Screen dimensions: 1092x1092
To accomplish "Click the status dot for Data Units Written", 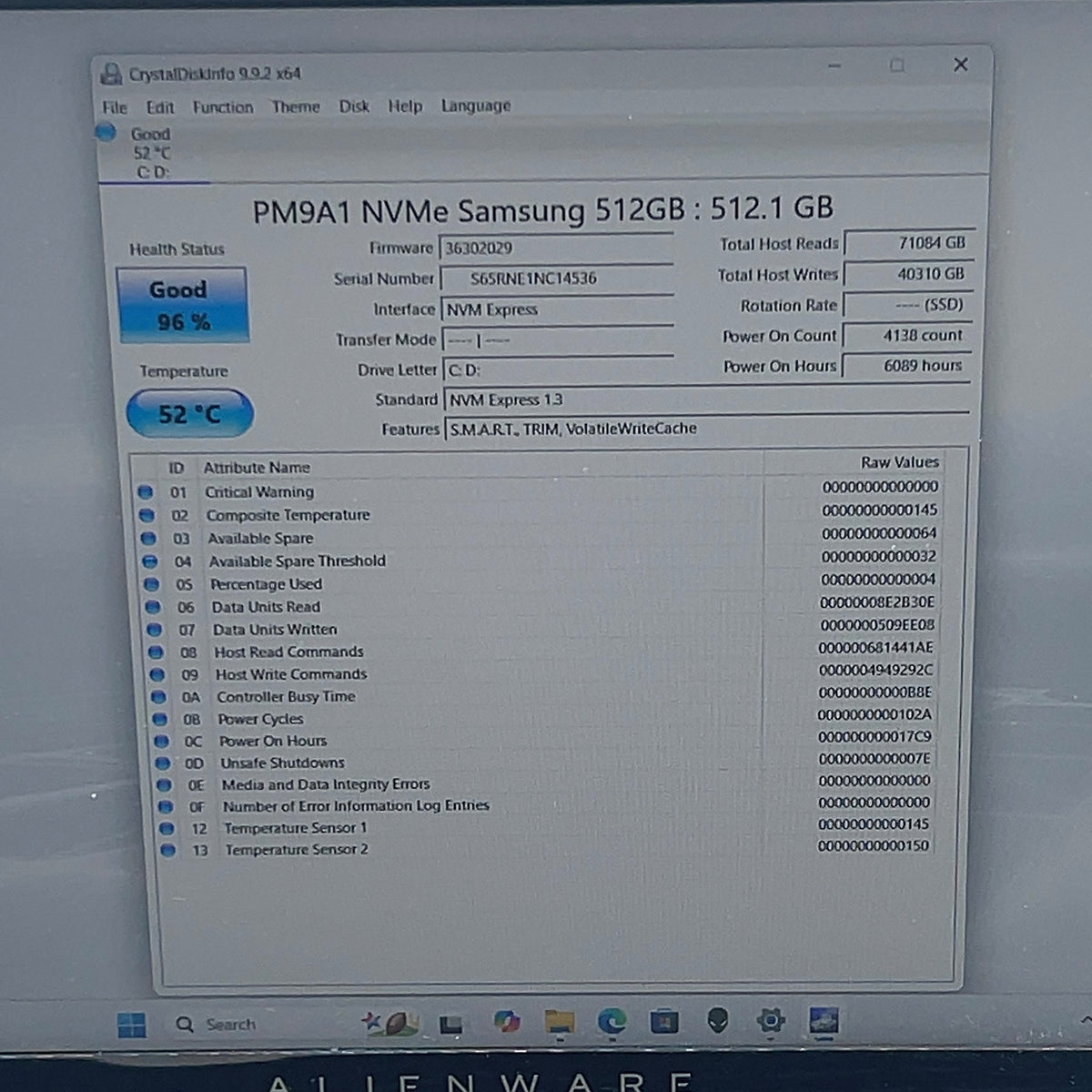I will coord(154,630).
